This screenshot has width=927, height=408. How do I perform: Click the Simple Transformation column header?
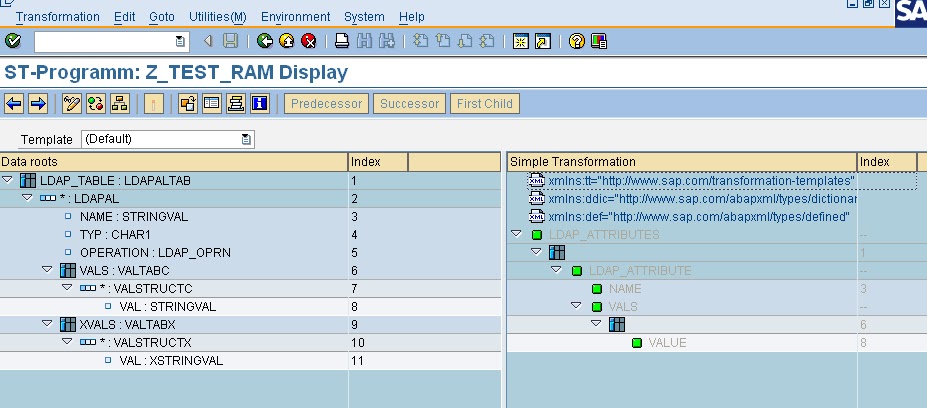click(x=682, y=161)
